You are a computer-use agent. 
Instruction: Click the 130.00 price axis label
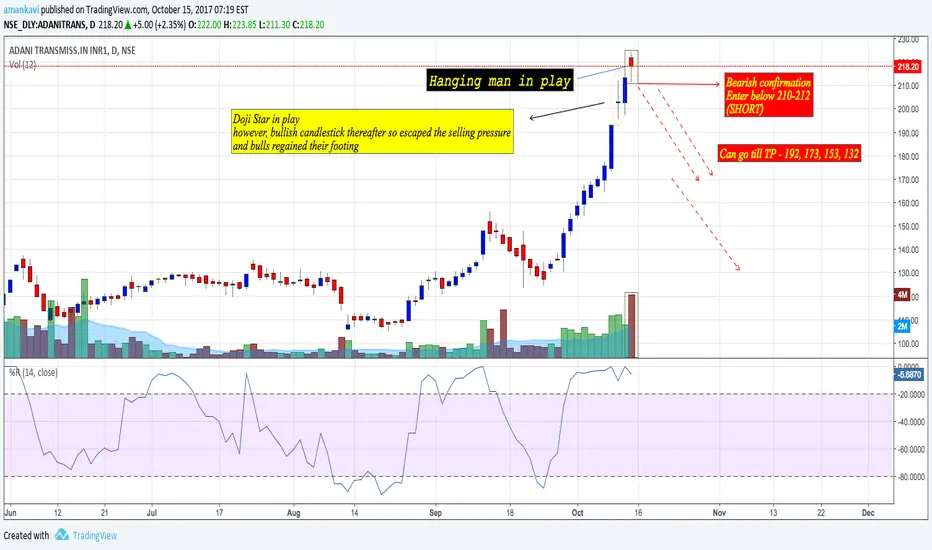click(x=908, y=274)
